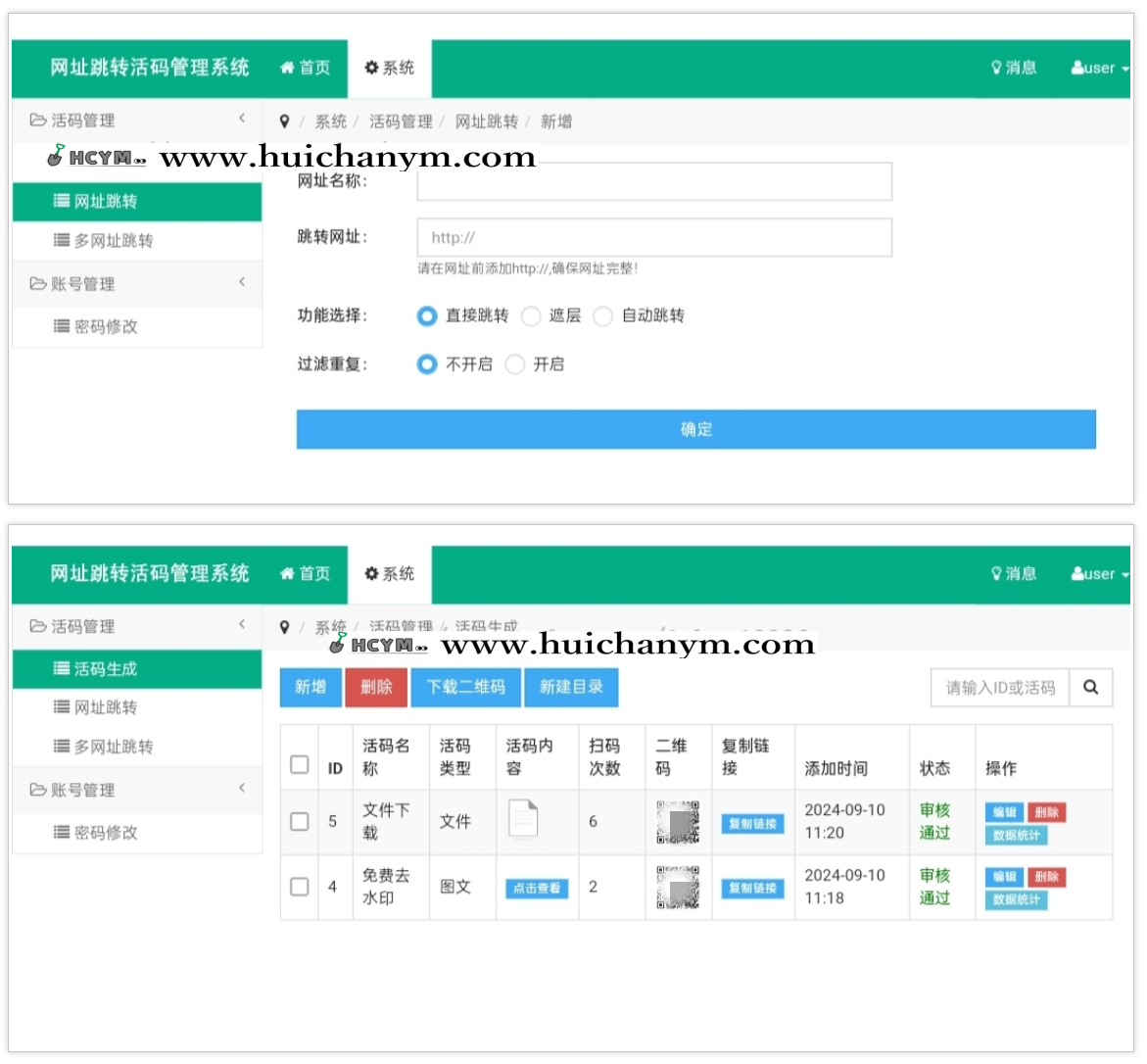This screenshot has width=1147, height=1064.
Task: Click into the 网址名称 text field
Action: (654, 182)
